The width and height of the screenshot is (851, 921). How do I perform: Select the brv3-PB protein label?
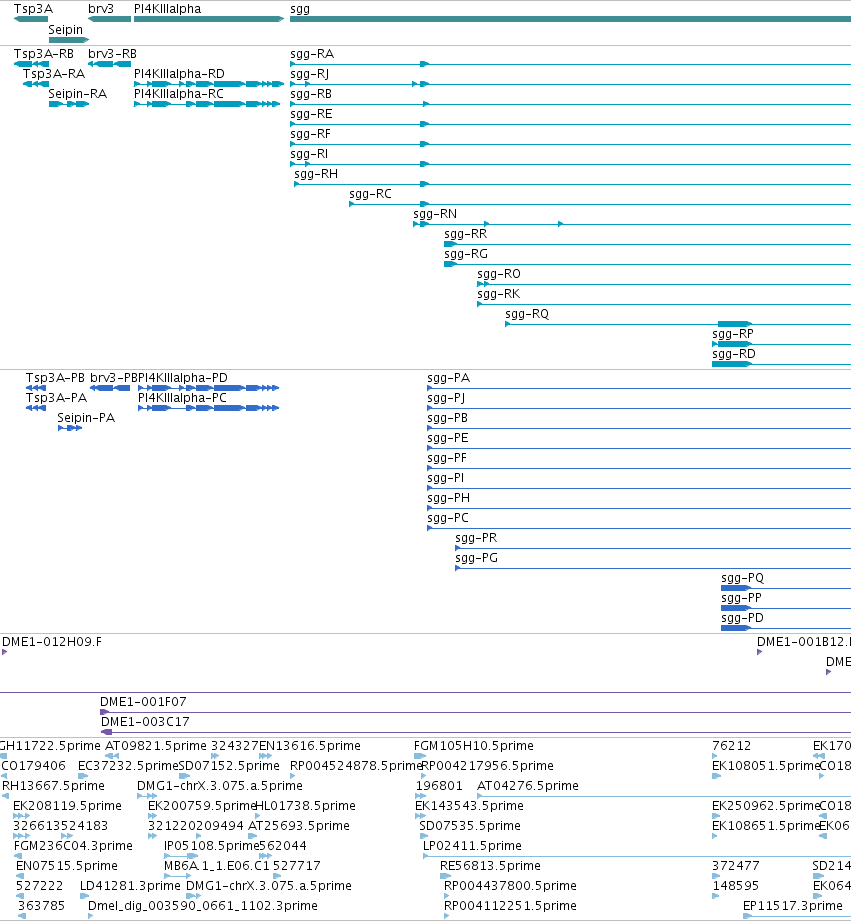(114, 378)
